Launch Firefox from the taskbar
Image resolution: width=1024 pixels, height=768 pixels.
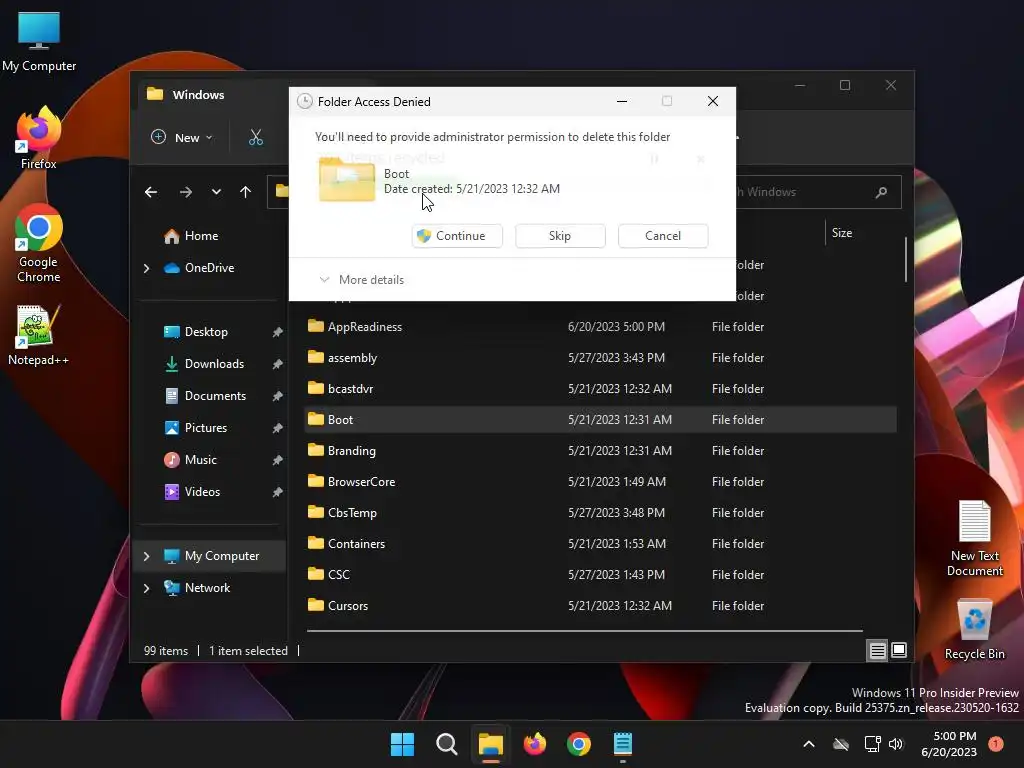click(x=535, y=744)
